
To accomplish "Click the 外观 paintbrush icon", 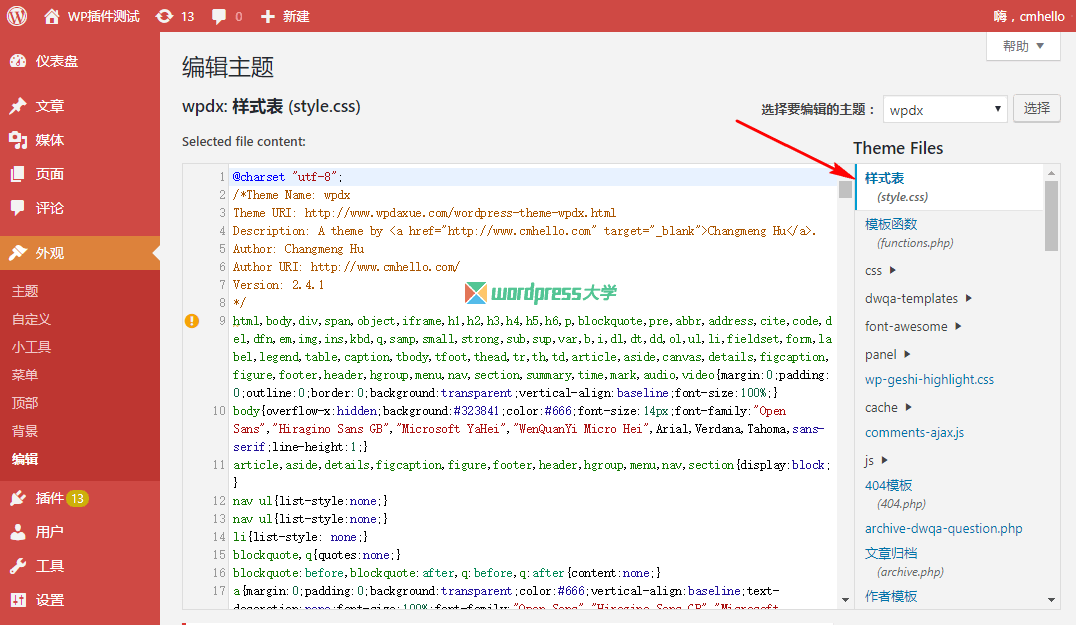I will [x=18, y=252].
